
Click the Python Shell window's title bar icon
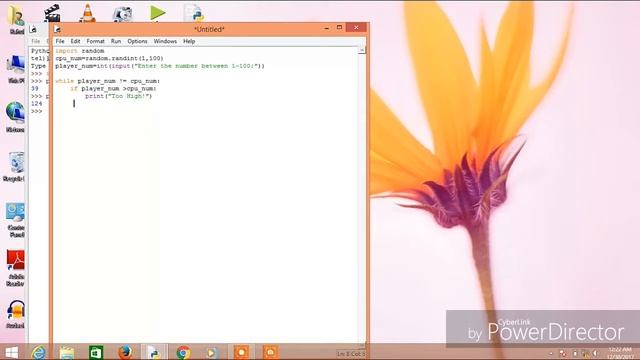[x=33, y=29]
